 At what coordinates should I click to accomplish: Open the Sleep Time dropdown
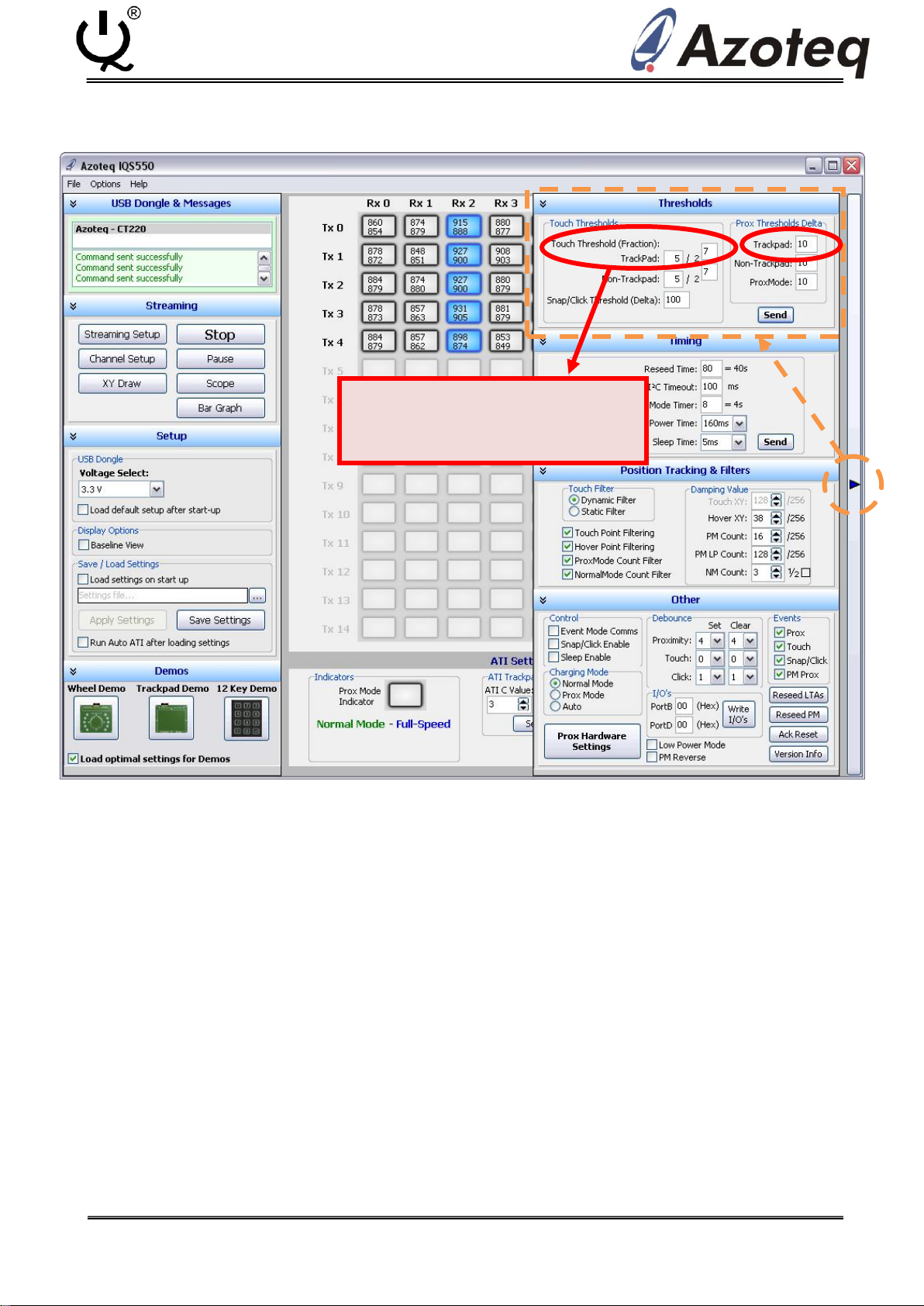tap(739, 442)
